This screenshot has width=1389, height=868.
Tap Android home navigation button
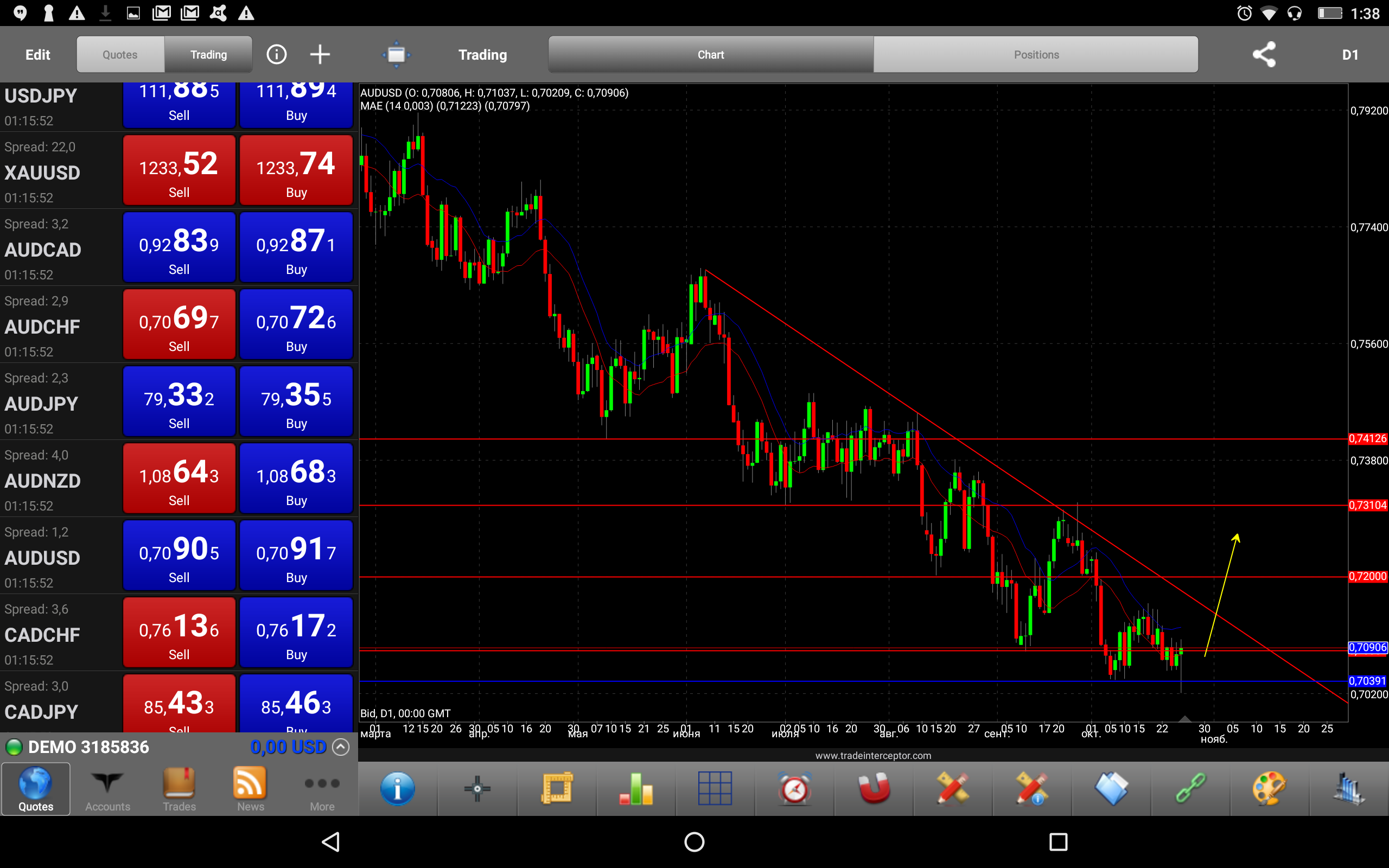694,841
